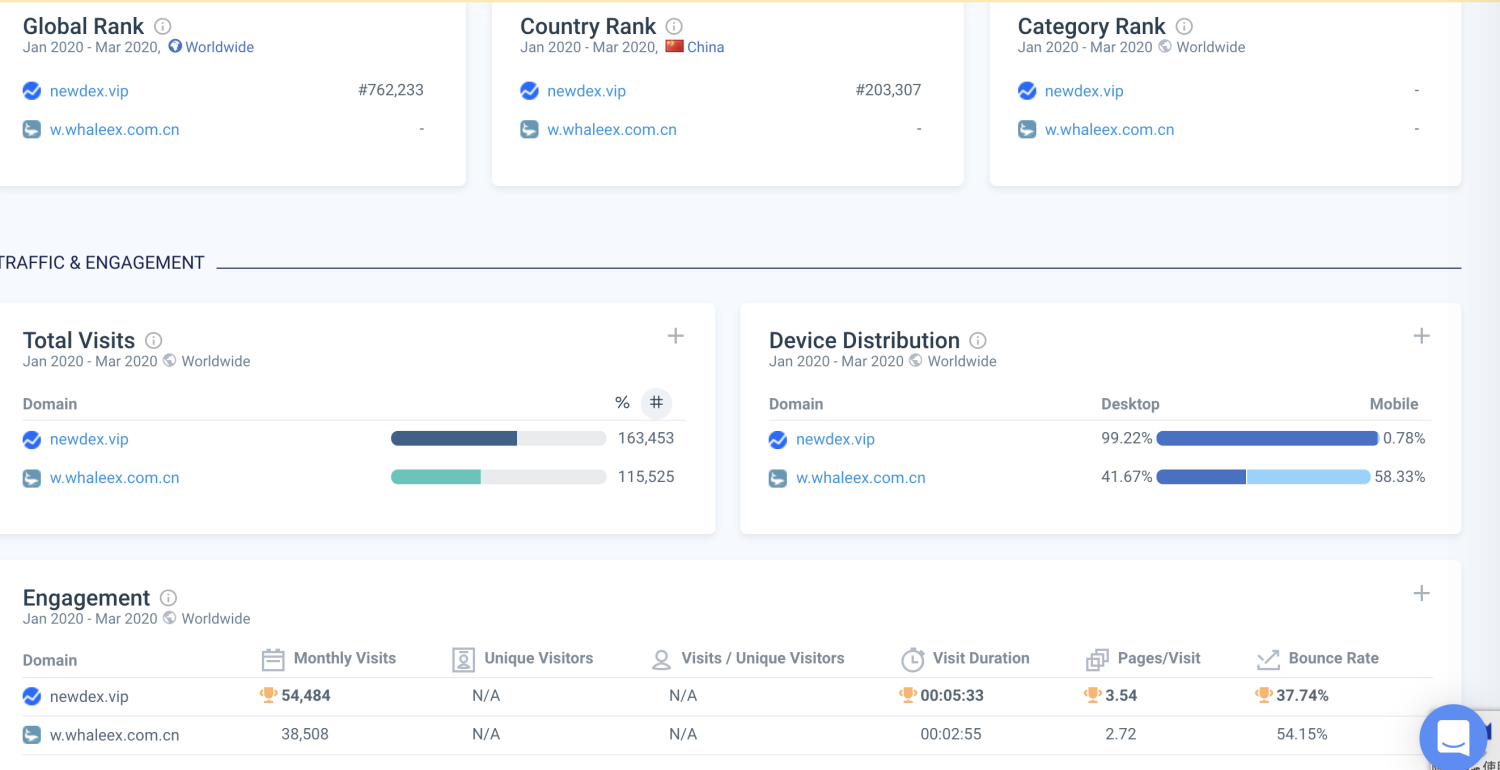The image size is (1500, 770).
Task: Click whaleex favicon in Global Rank card
Action: coord(32,129)
